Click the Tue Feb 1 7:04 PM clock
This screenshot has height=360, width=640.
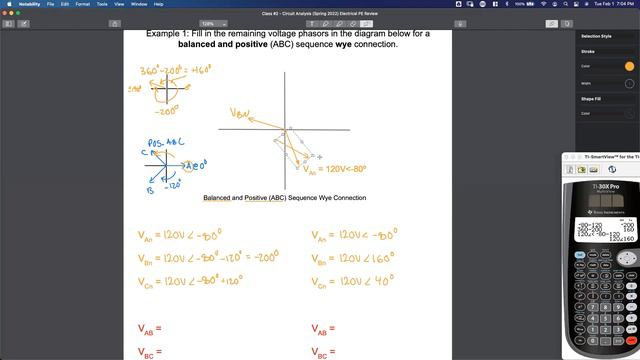(613, 4)
